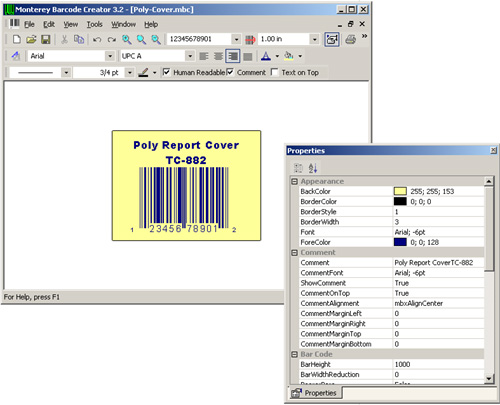Align text left
Screen dimensions: 500x405
coord(204,56)
